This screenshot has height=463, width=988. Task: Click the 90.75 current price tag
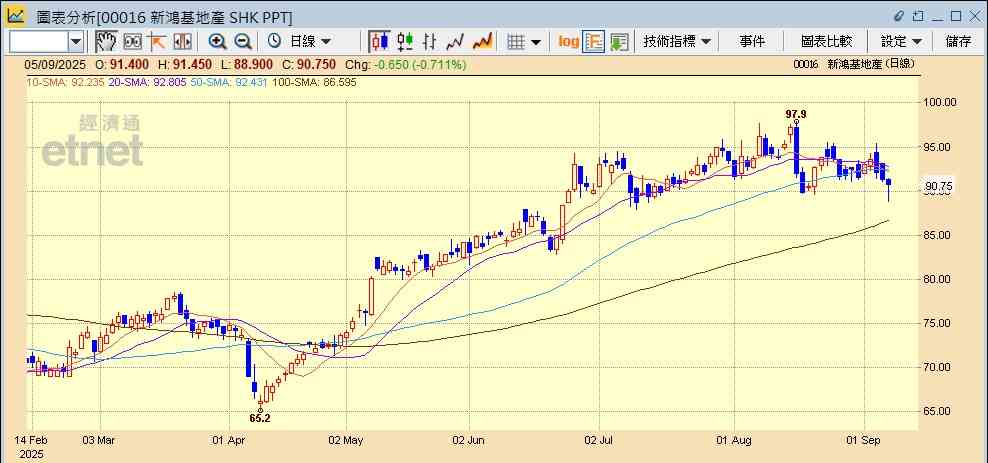[938, 186]
